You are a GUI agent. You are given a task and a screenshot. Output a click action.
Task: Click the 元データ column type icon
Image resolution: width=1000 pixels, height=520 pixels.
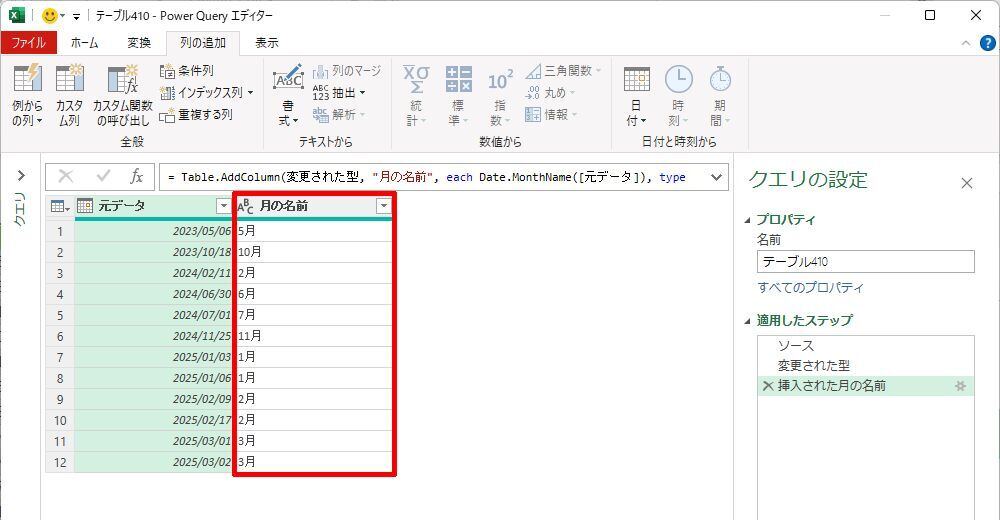[85, 205]
